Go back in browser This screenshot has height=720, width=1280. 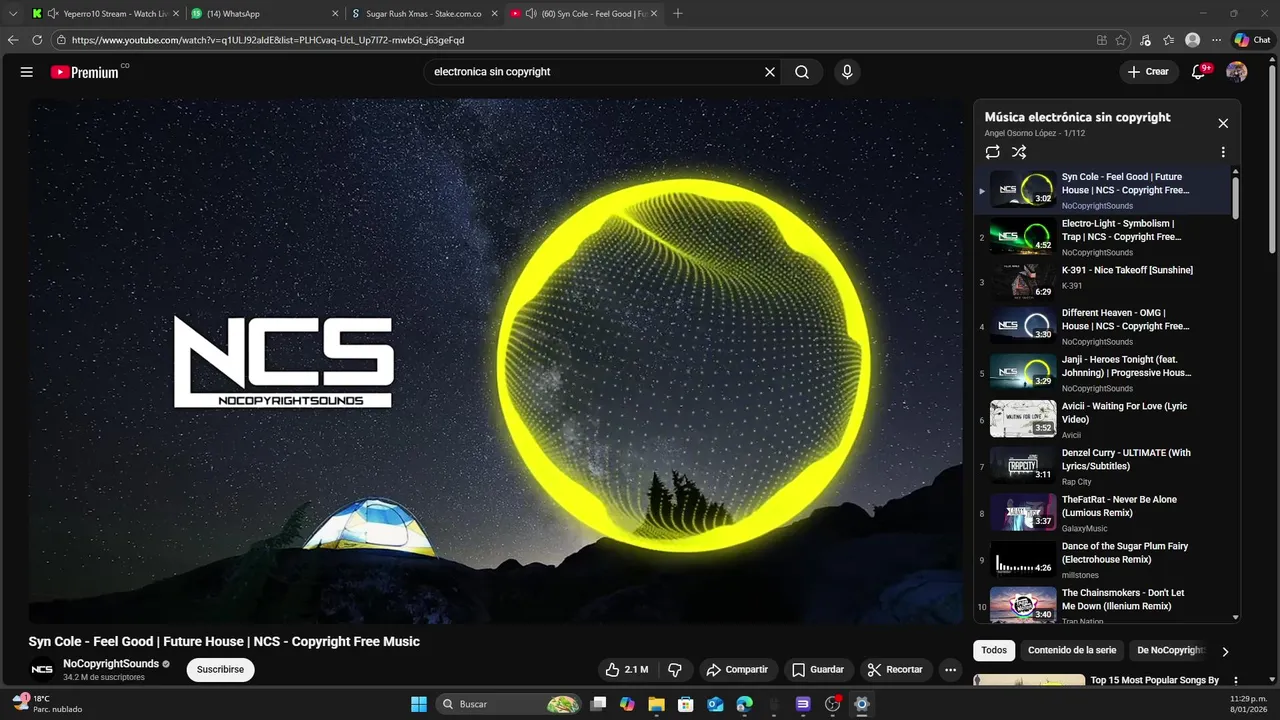pos(13,40)
